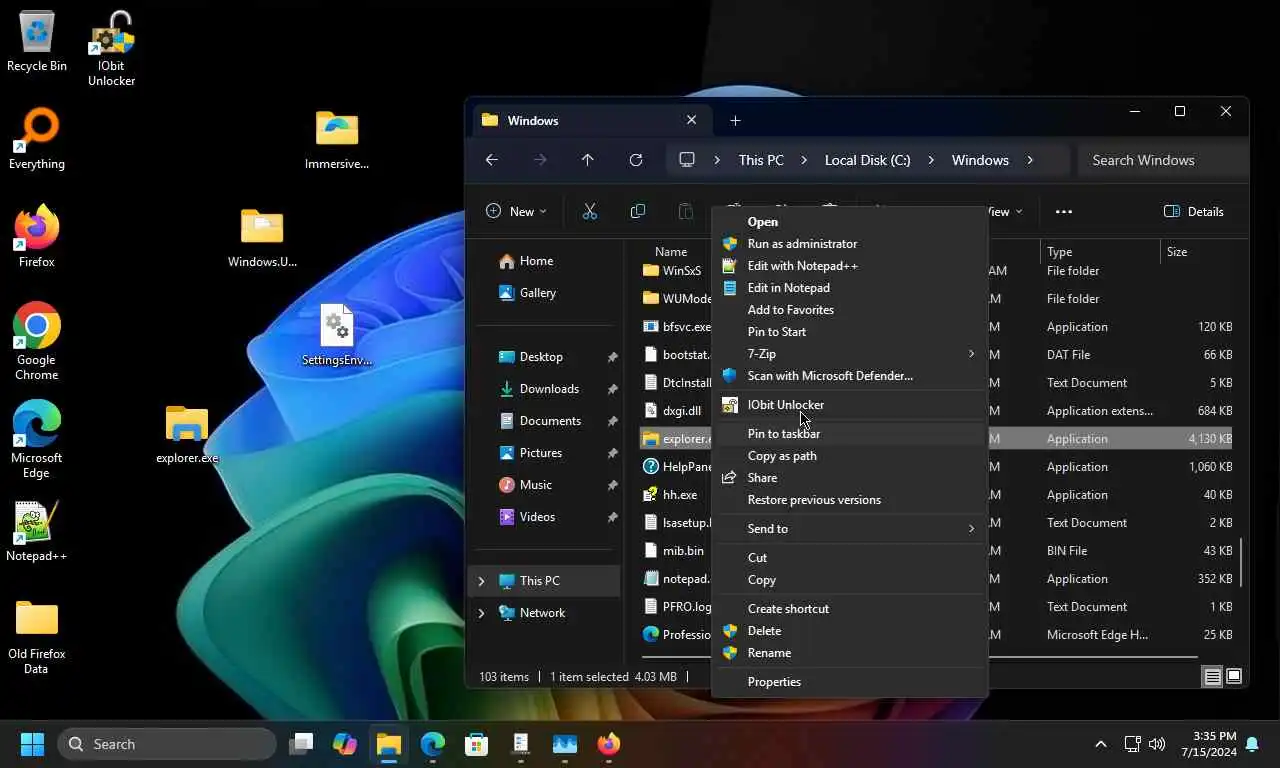Select IObit Unlocker in context menu
This screenshot has width=1280, height=768.
point(849,405)
